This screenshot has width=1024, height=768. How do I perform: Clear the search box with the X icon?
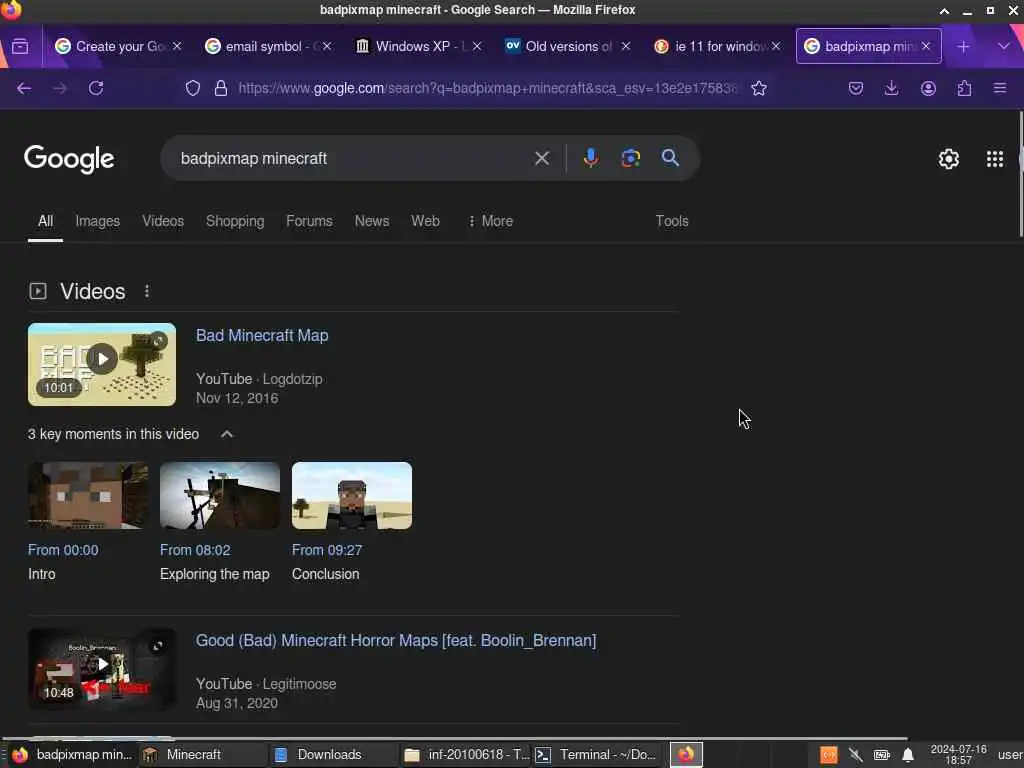tap(541, 158)
